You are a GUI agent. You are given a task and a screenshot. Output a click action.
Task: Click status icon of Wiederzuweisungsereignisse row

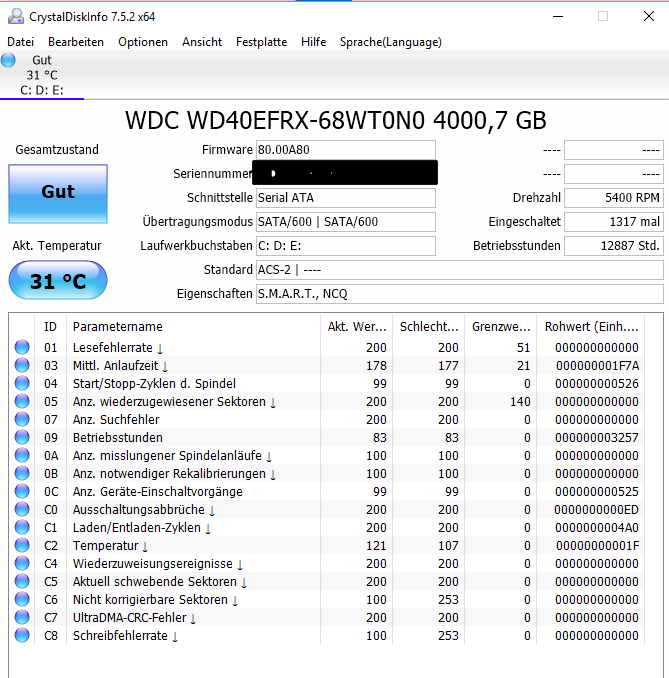[22, 563]
